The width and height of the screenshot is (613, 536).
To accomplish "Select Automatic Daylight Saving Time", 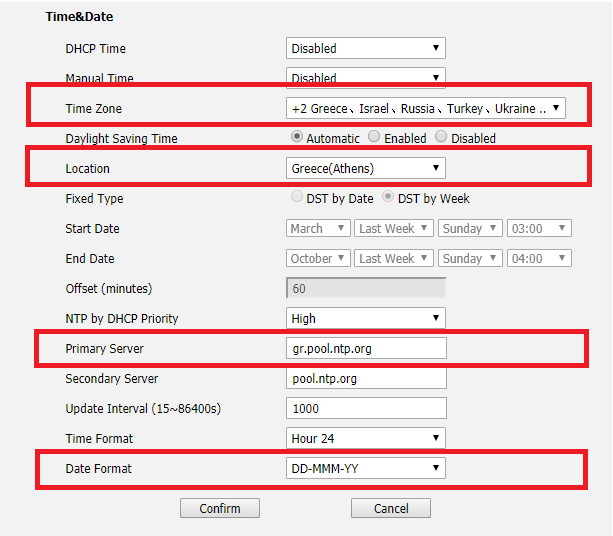I will (297, 138).
